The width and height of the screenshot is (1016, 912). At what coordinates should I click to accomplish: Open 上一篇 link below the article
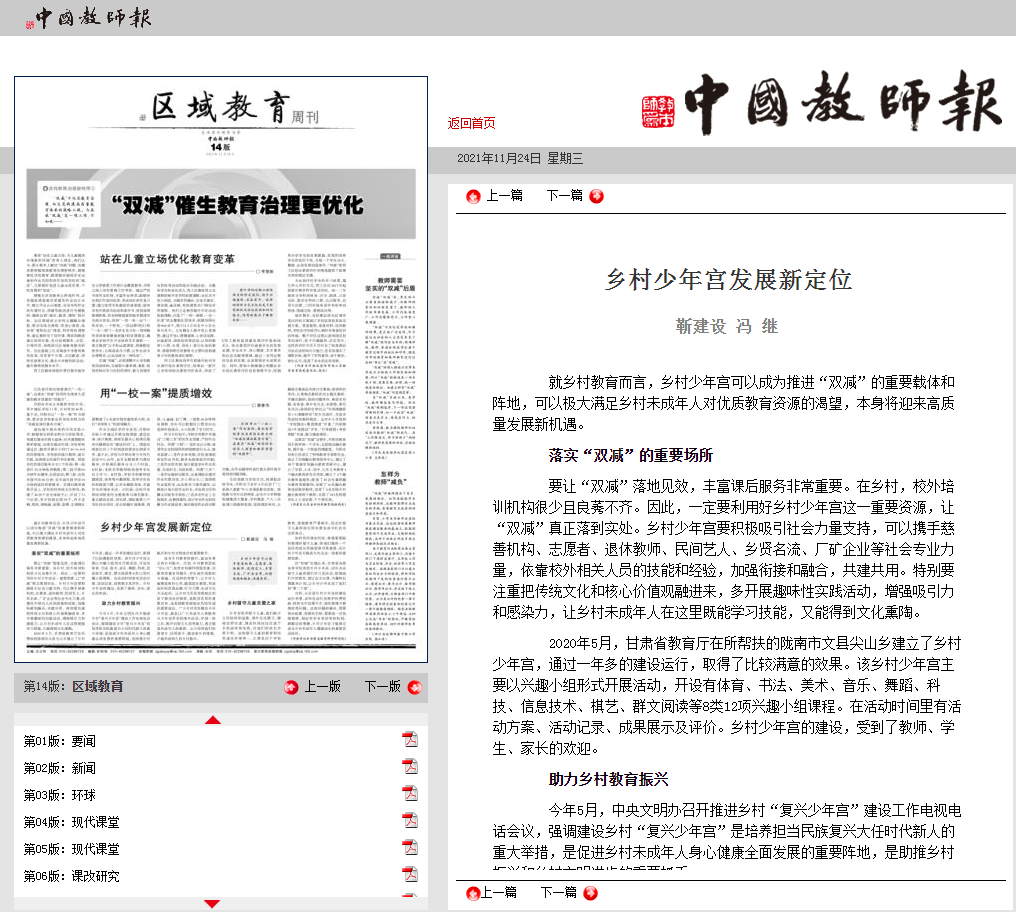click(499, 893)
